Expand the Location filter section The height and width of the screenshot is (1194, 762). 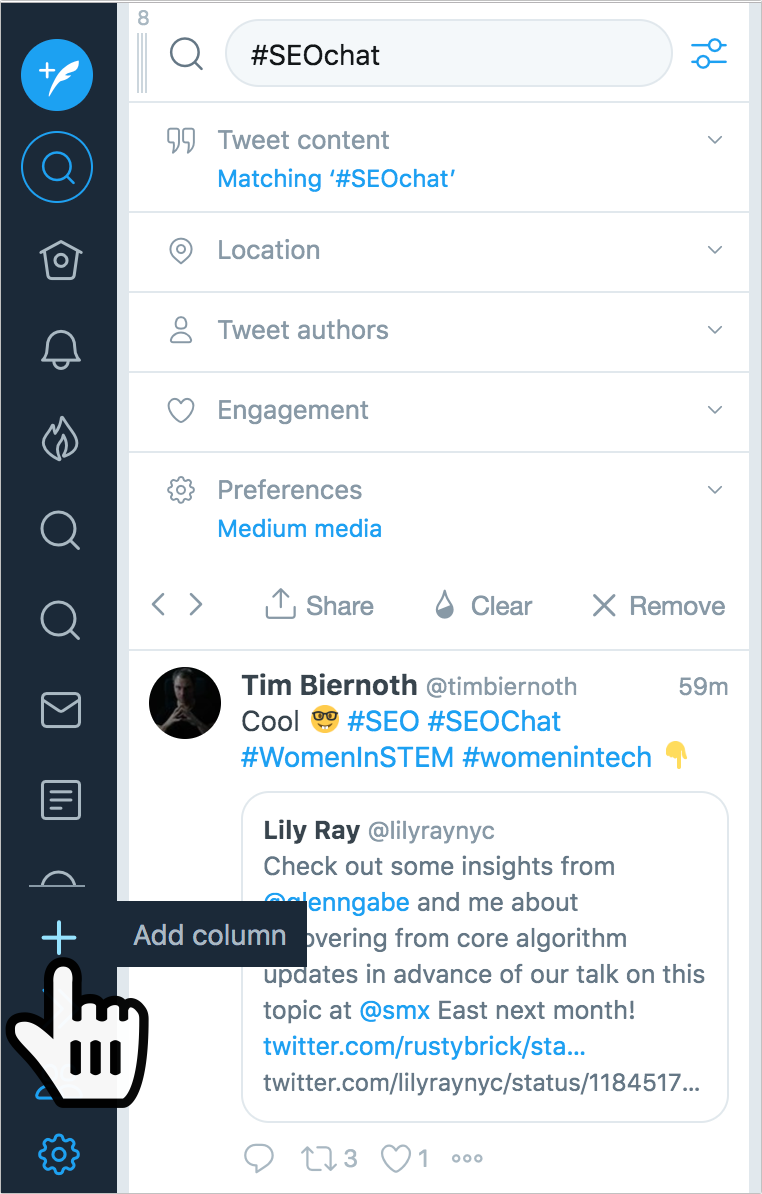(x=714, y=251)
